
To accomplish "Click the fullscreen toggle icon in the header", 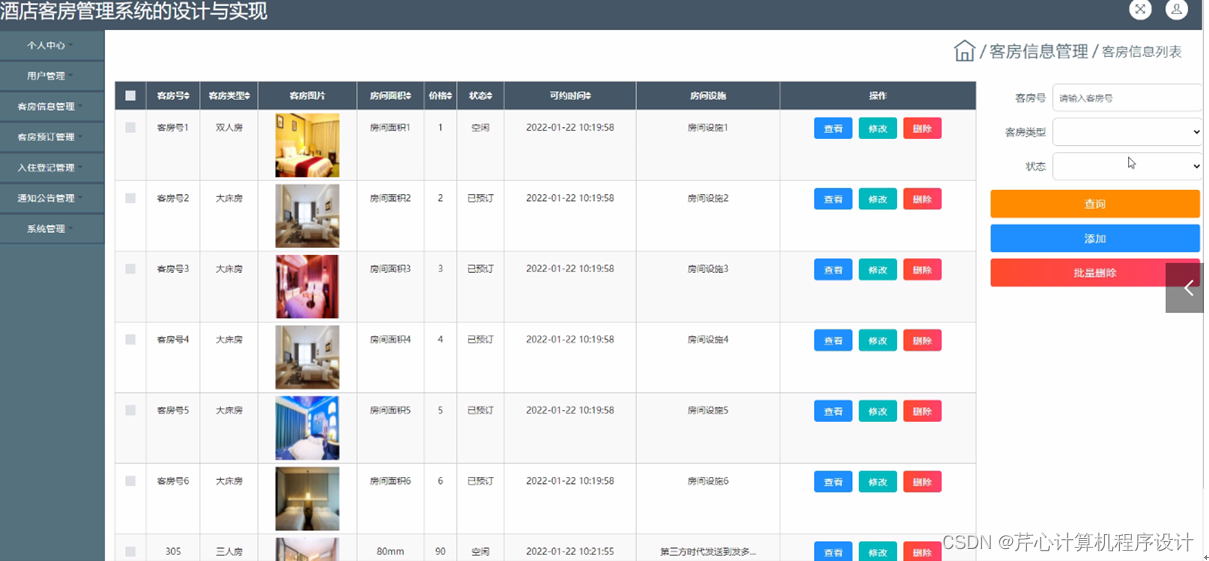I will [x=1140, y=10].
